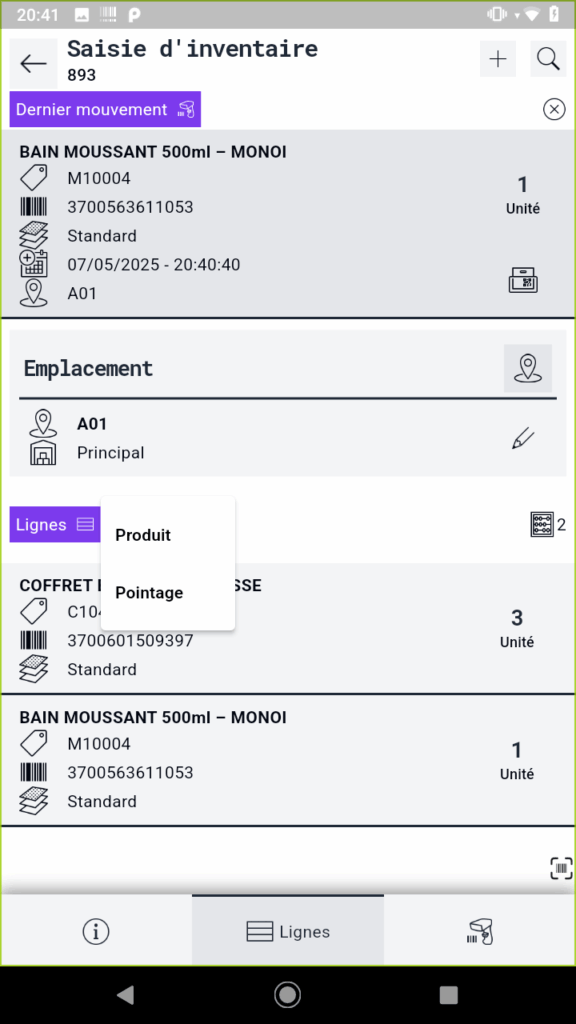
Task: Tap the Android home navigation button
Action: pyautogui.click(x=287, y=995)
